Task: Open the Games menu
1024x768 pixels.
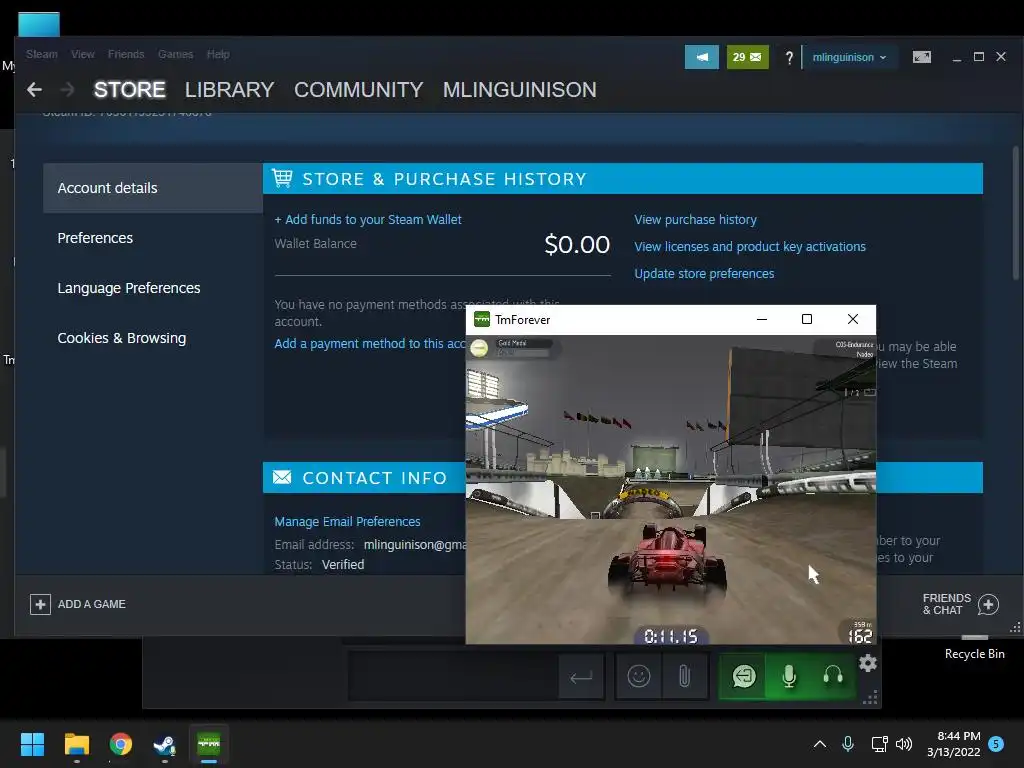Action: pos(176,54)
